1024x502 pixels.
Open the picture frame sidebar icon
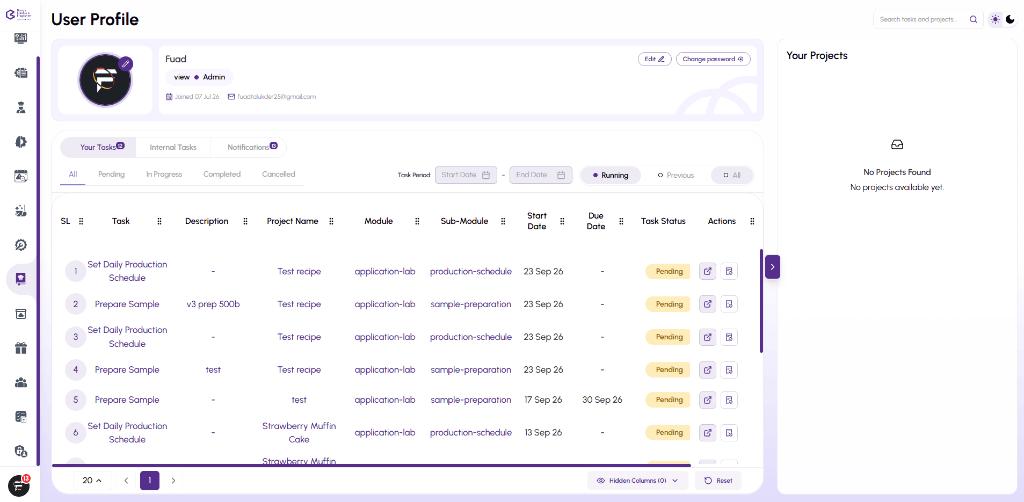click(x=20, y=313)
